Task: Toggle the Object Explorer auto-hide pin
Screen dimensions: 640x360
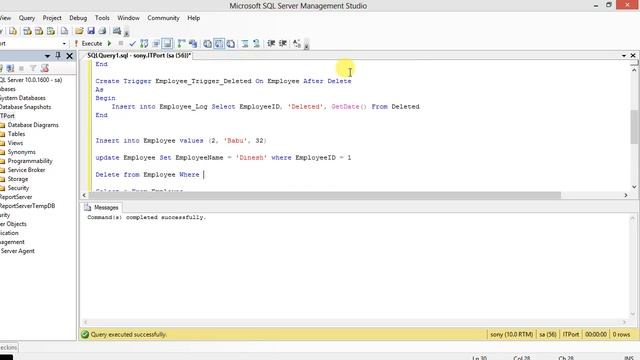Action: 58,56
